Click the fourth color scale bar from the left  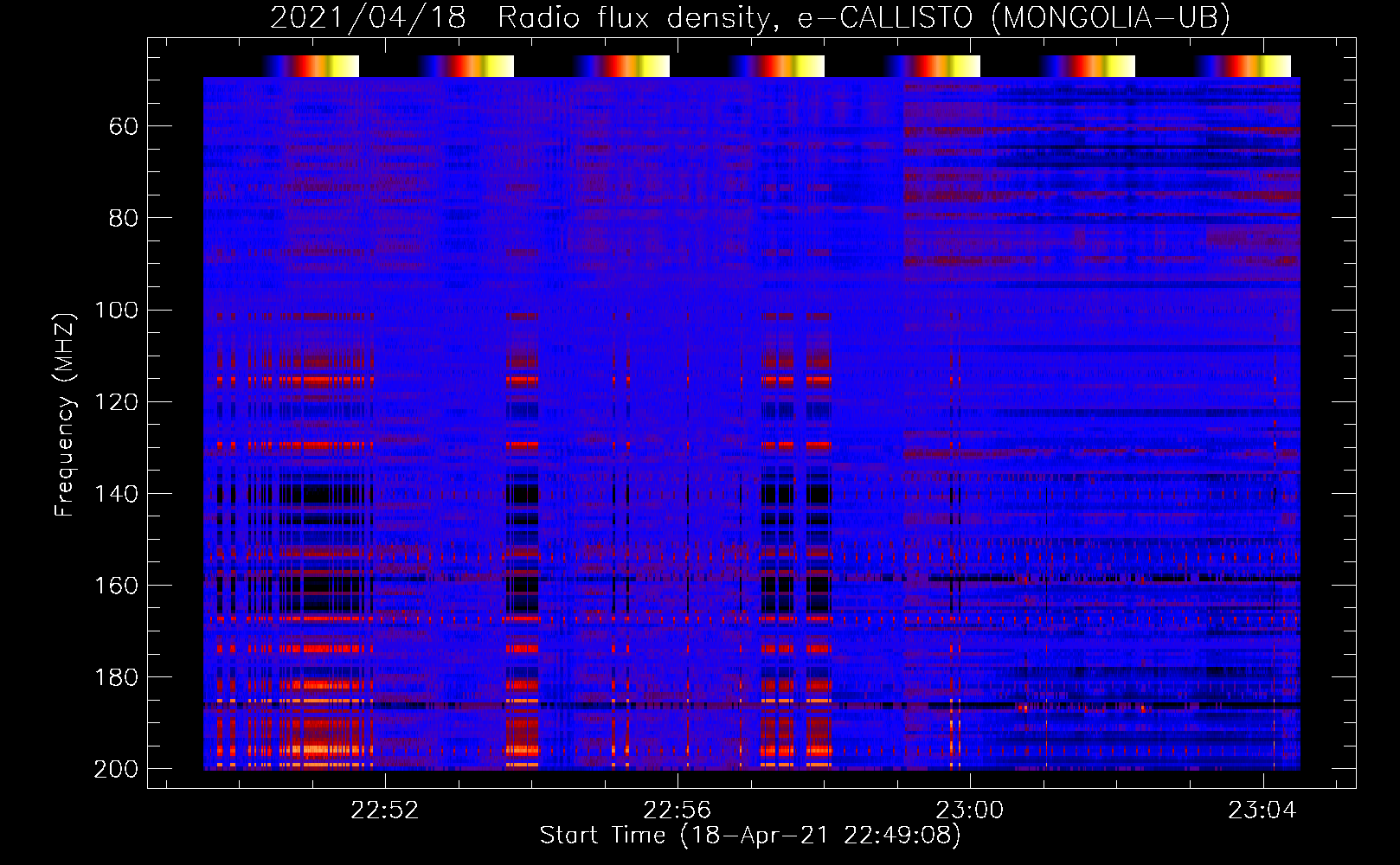(x=776, y=66)
